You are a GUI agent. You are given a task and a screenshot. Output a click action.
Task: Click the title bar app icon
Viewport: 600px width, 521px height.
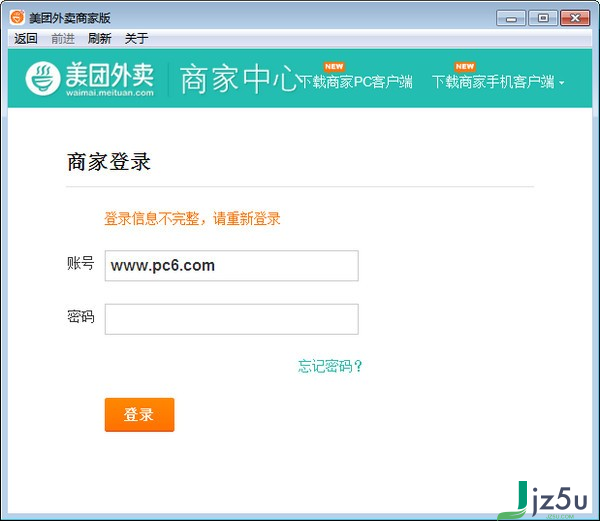pyautogui.click(x=17, y=17)
